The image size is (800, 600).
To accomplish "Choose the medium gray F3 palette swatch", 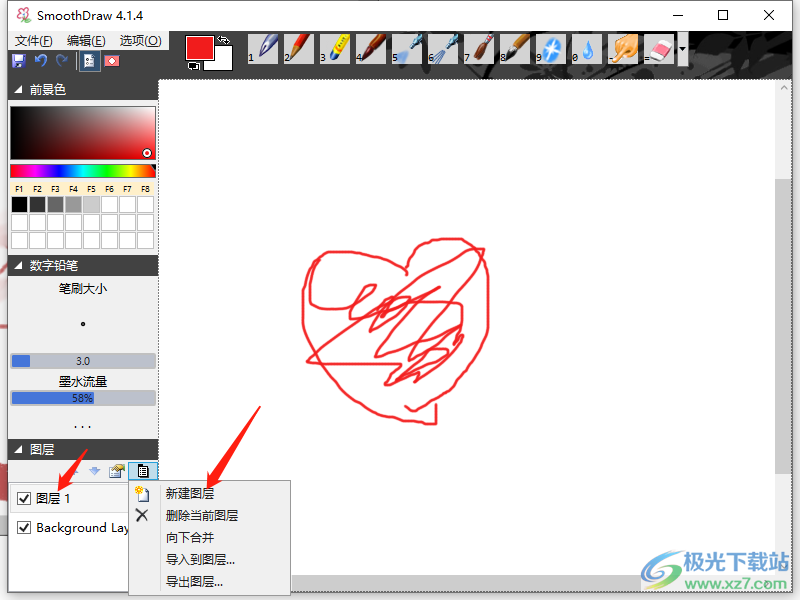I will (x=55, y=205).
